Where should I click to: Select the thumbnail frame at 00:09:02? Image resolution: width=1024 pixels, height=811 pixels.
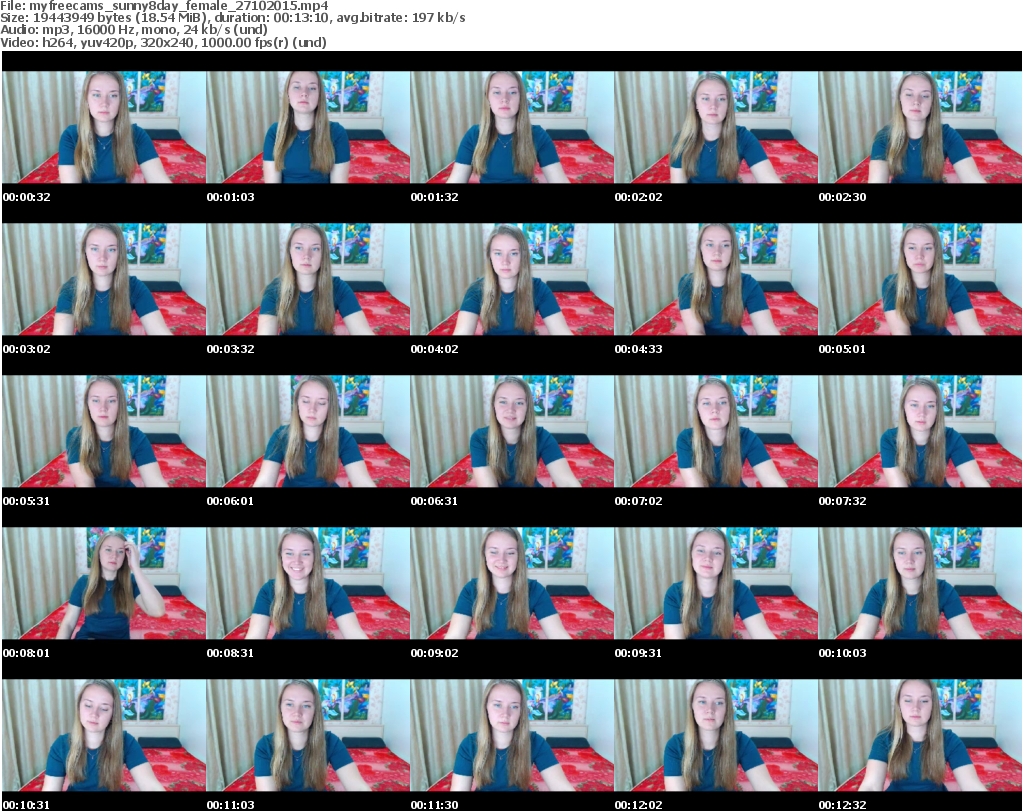pos(512,583)
